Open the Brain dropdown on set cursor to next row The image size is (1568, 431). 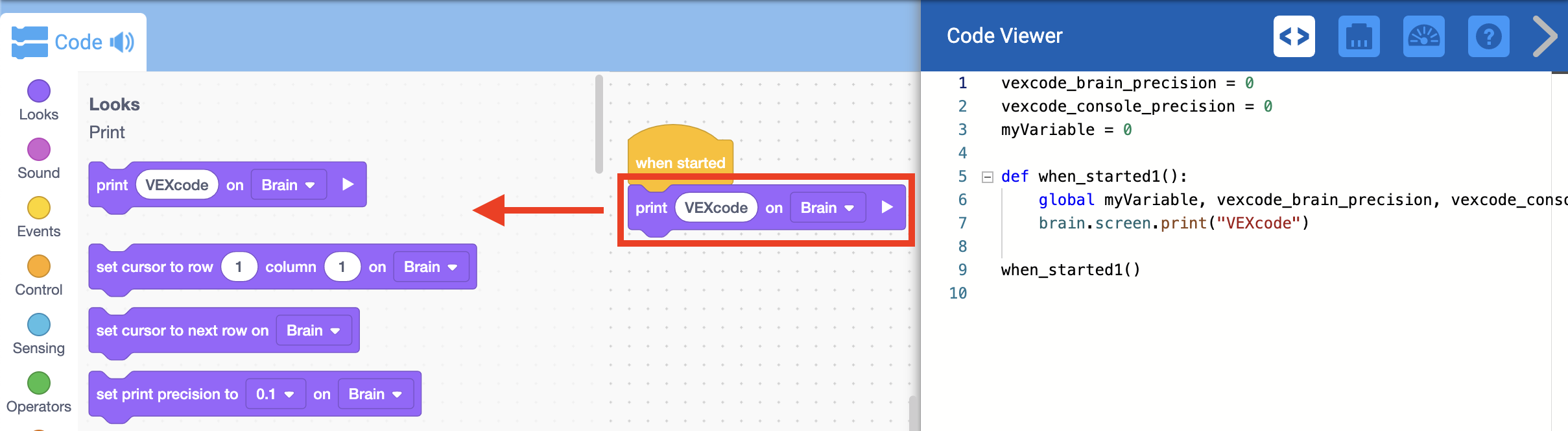pos(313,330)
